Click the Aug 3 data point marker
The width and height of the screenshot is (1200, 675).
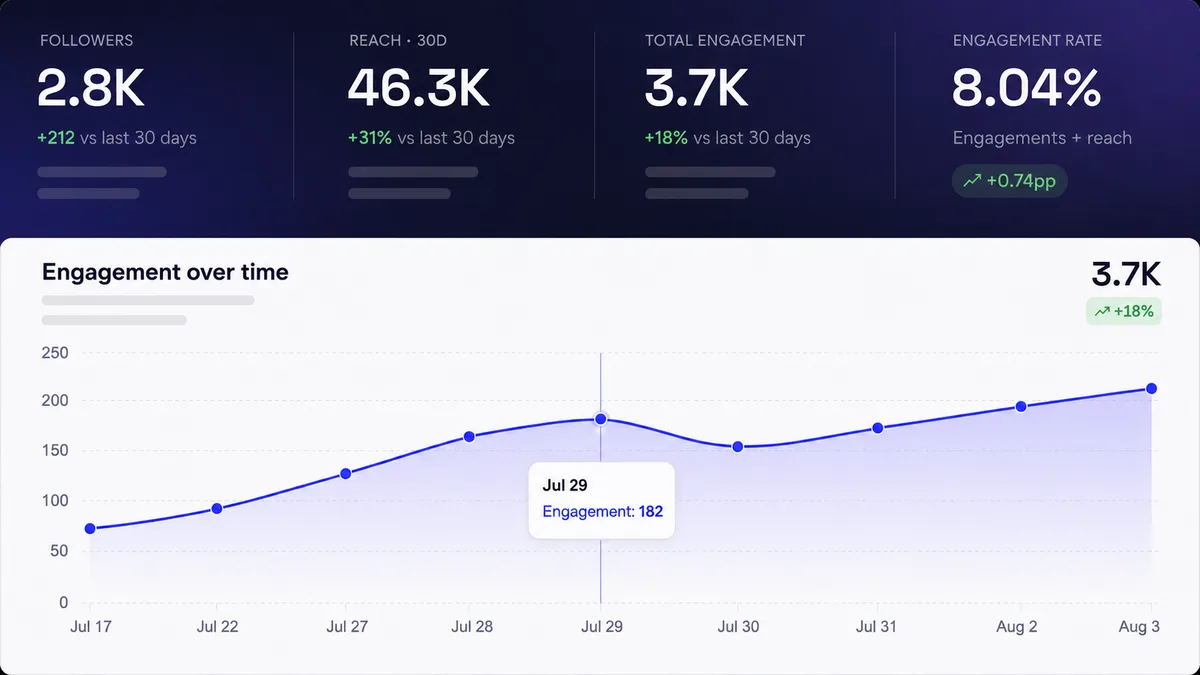click(x=1152, y=388)
